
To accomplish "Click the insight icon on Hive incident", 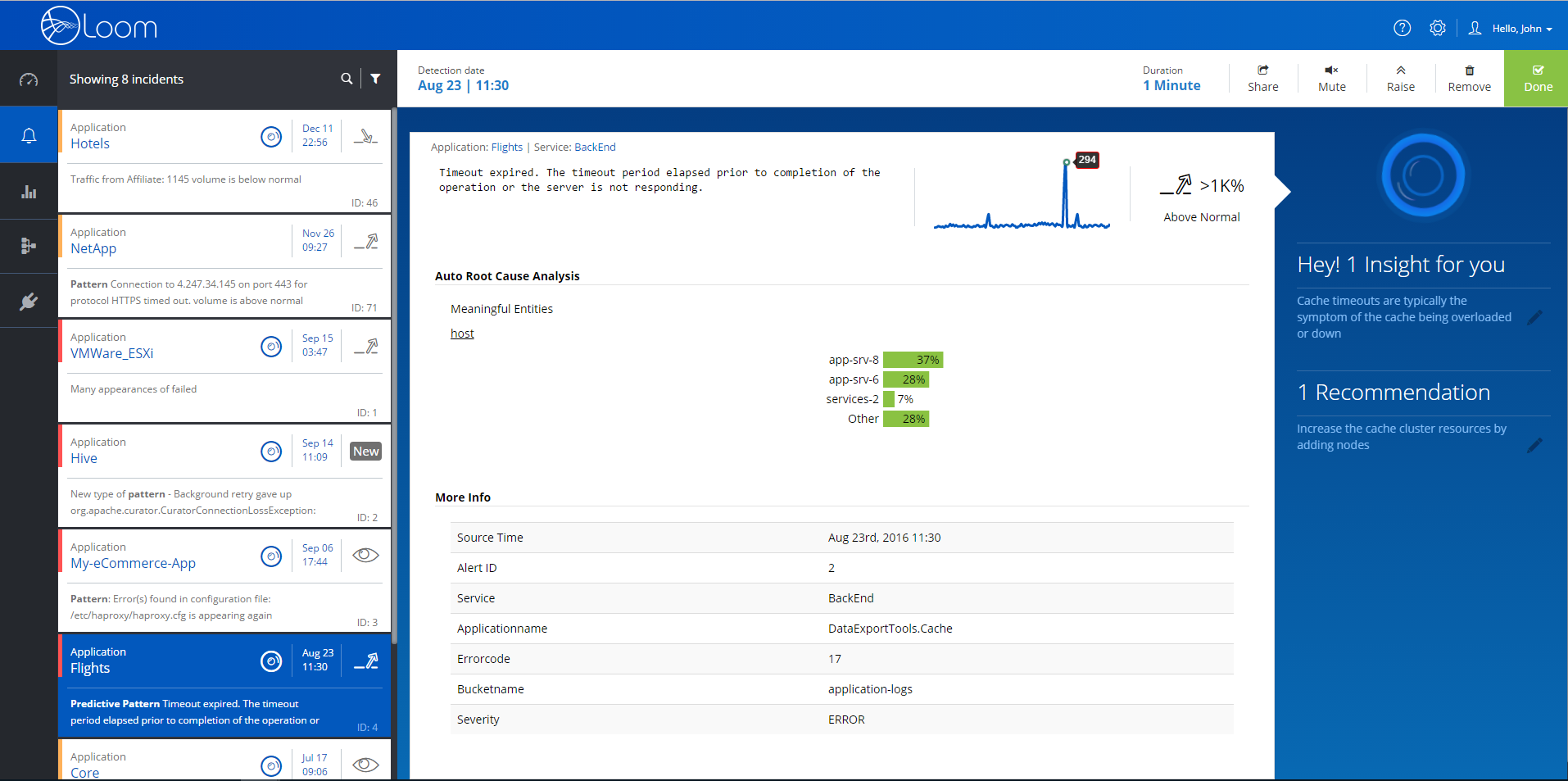I will 271,452.
